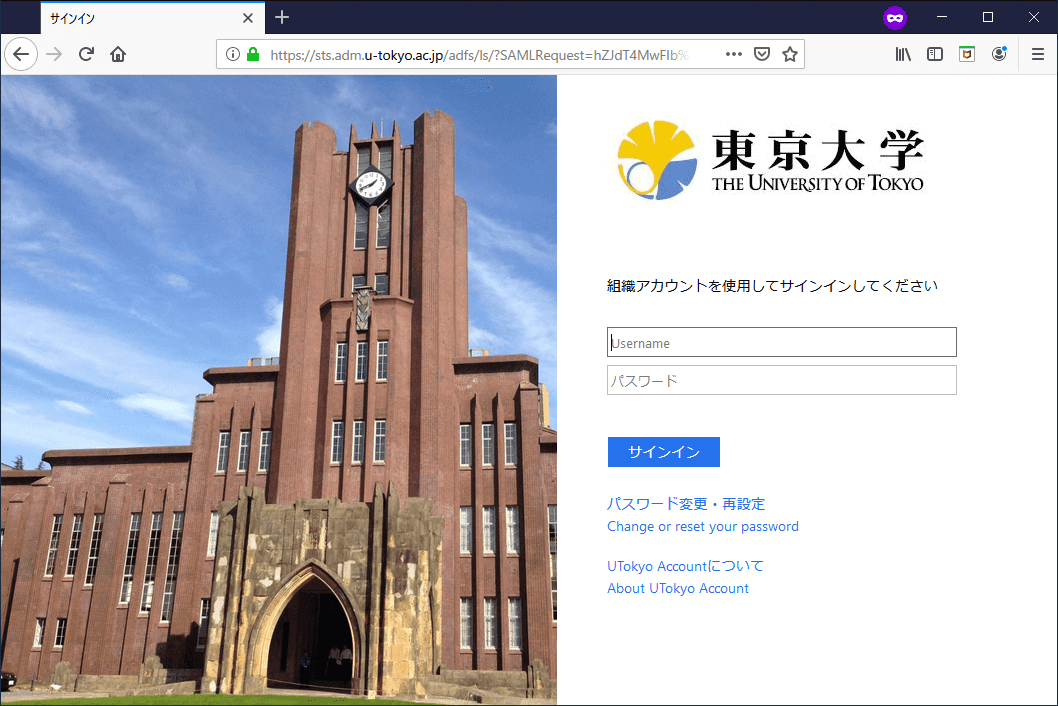Open a new tab with plus button

282,17
